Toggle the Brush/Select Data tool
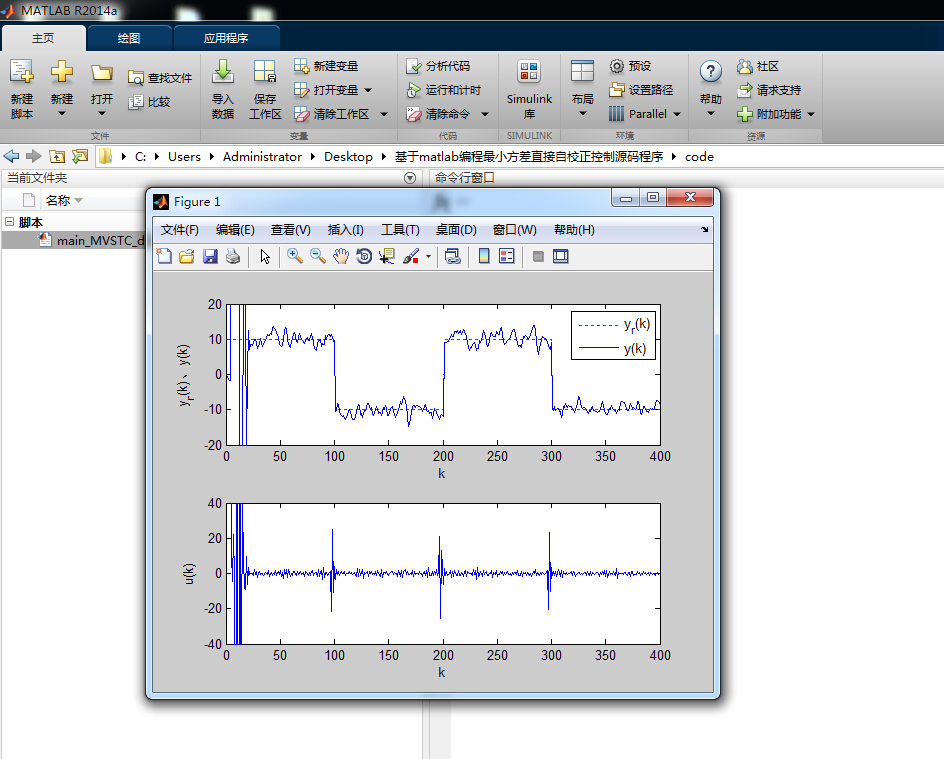This screenshot has height=759, width=944. click(x=411, y=256)
